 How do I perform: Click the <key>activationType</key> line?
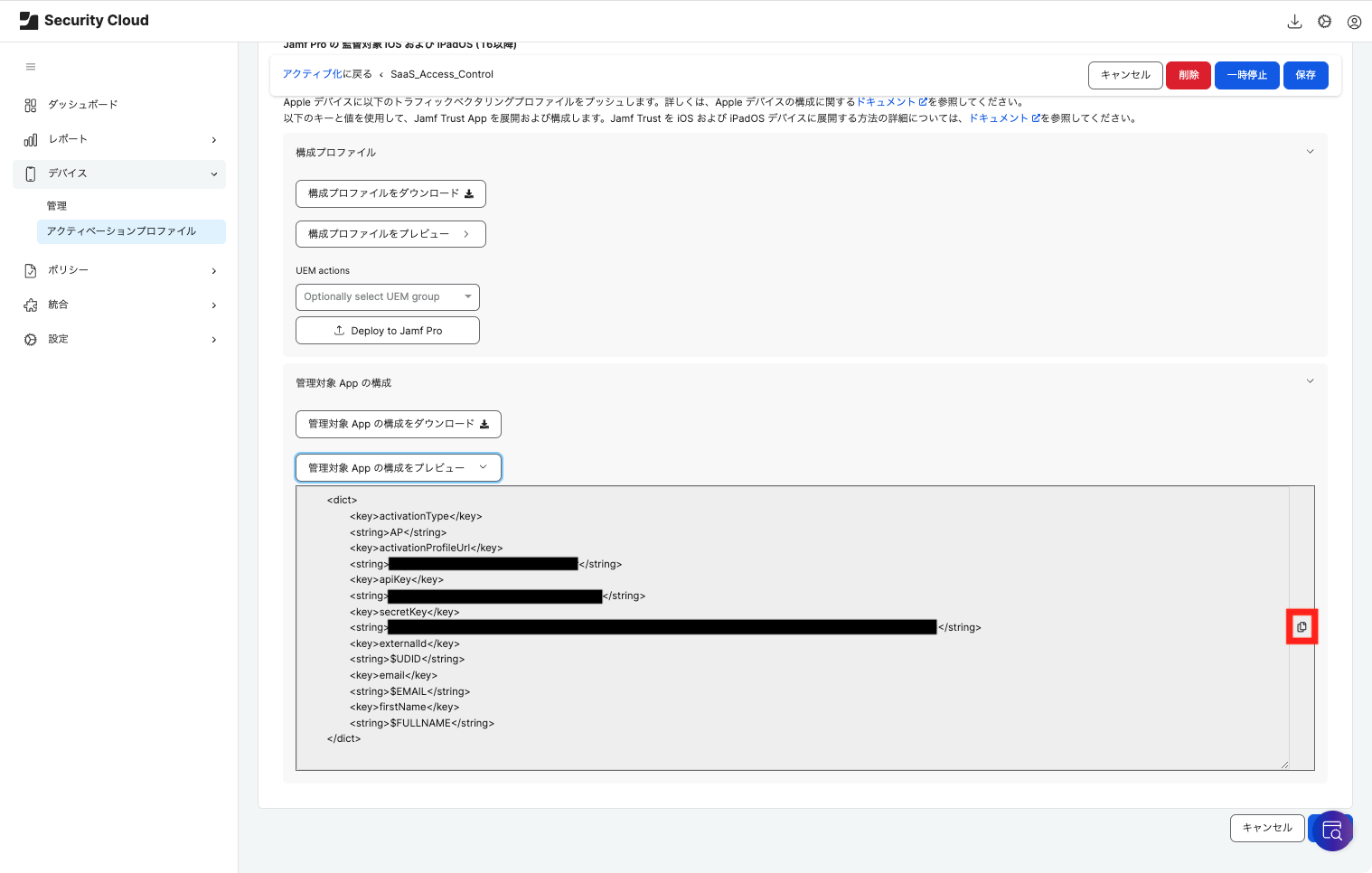coord(416,516)
